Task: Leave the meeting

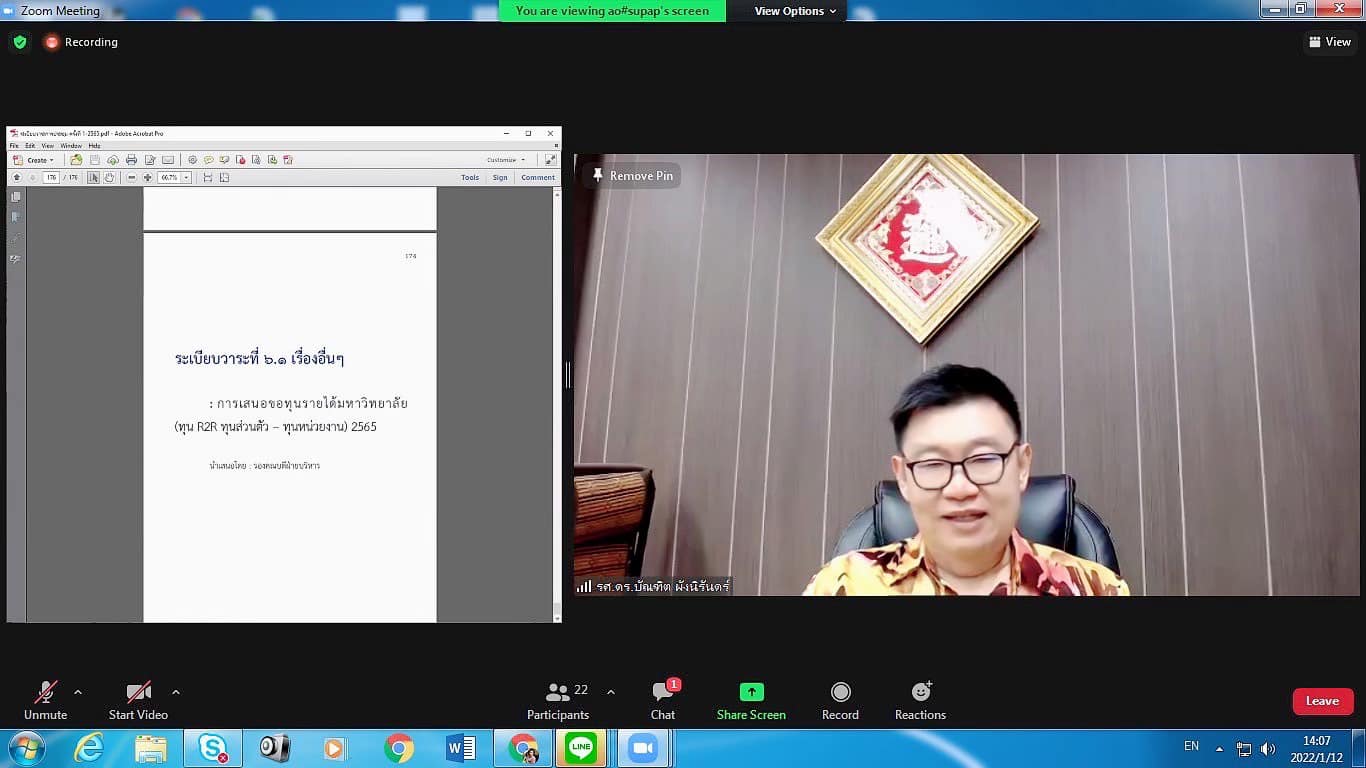Action: (1322, 701)
